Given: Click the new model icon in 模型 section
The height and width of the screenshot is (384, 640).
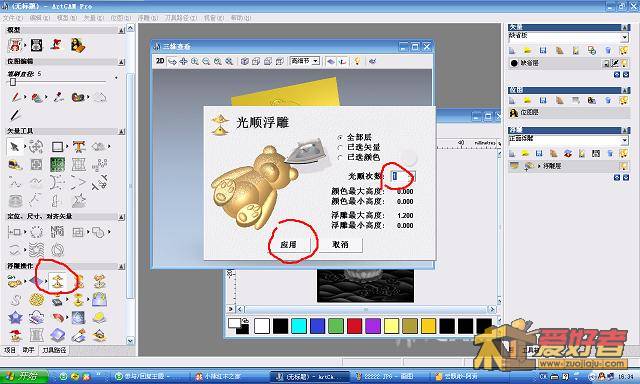Looking at the screenshot, I should pos(14,45).
